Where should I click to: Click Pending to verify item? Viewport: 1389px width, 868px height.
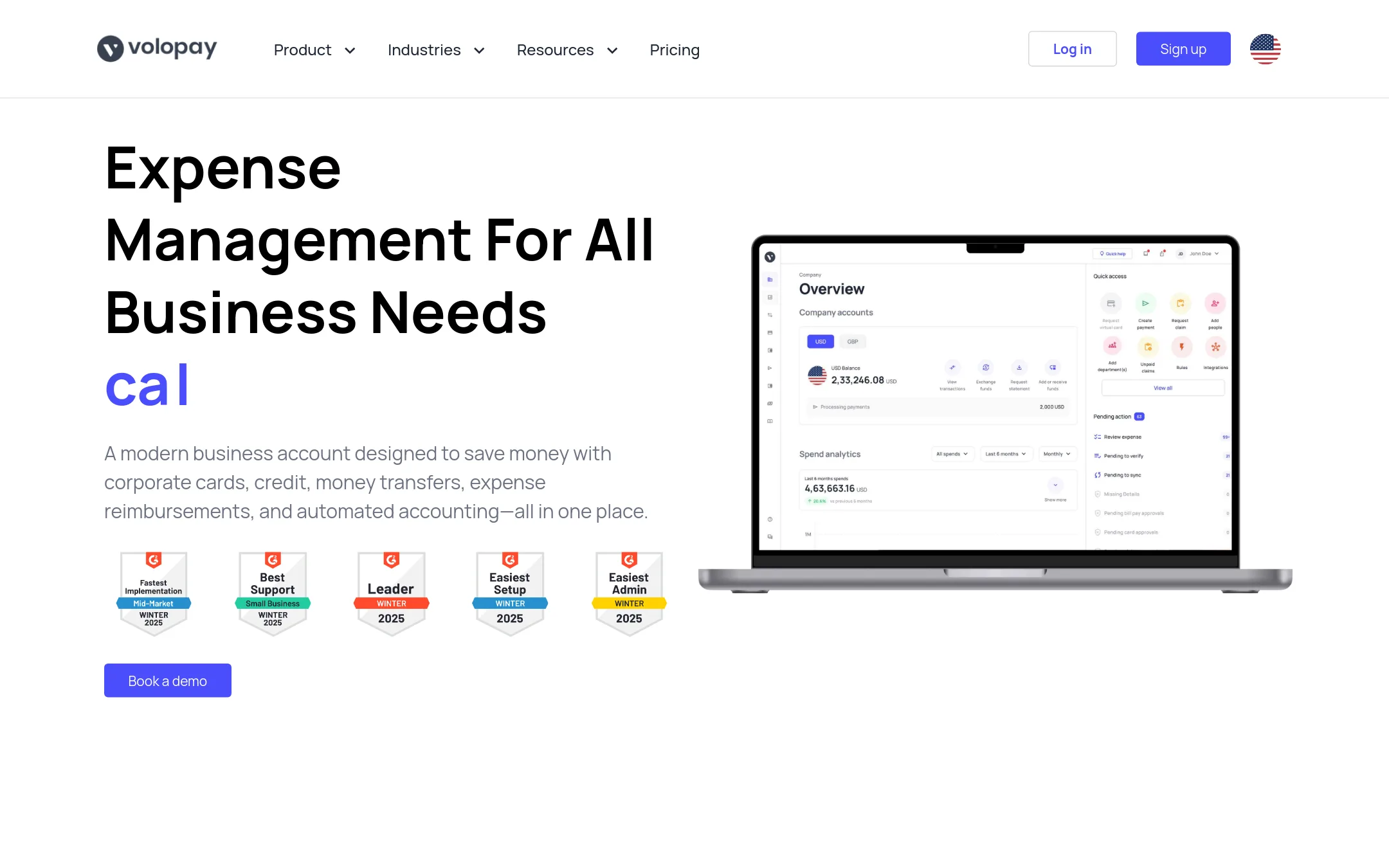(1161, 456)
